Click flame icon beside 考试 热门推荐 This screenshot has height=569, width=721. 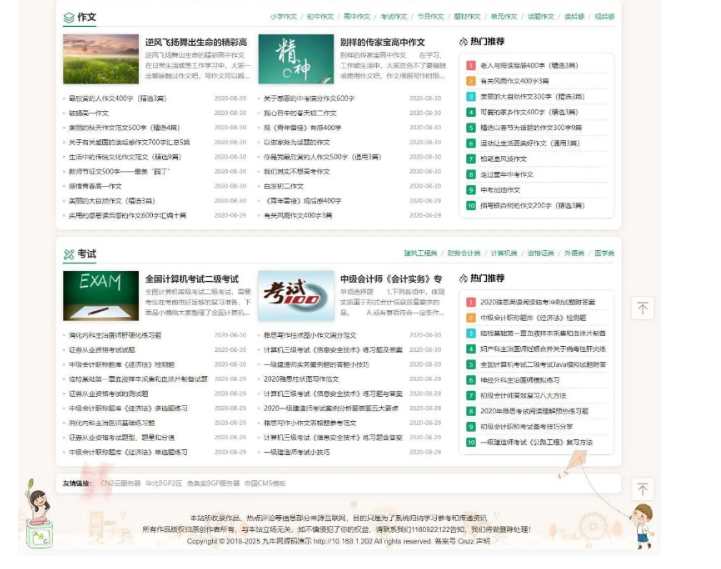[x=463, y=278]
